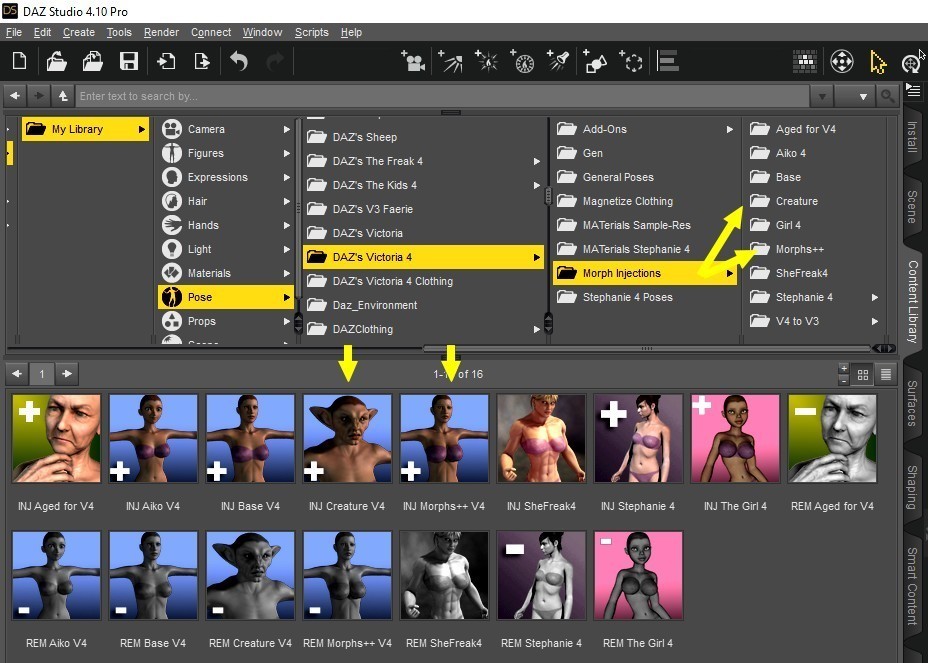
Task: Open the Smart Content side tab
Action: pos(913,586)
